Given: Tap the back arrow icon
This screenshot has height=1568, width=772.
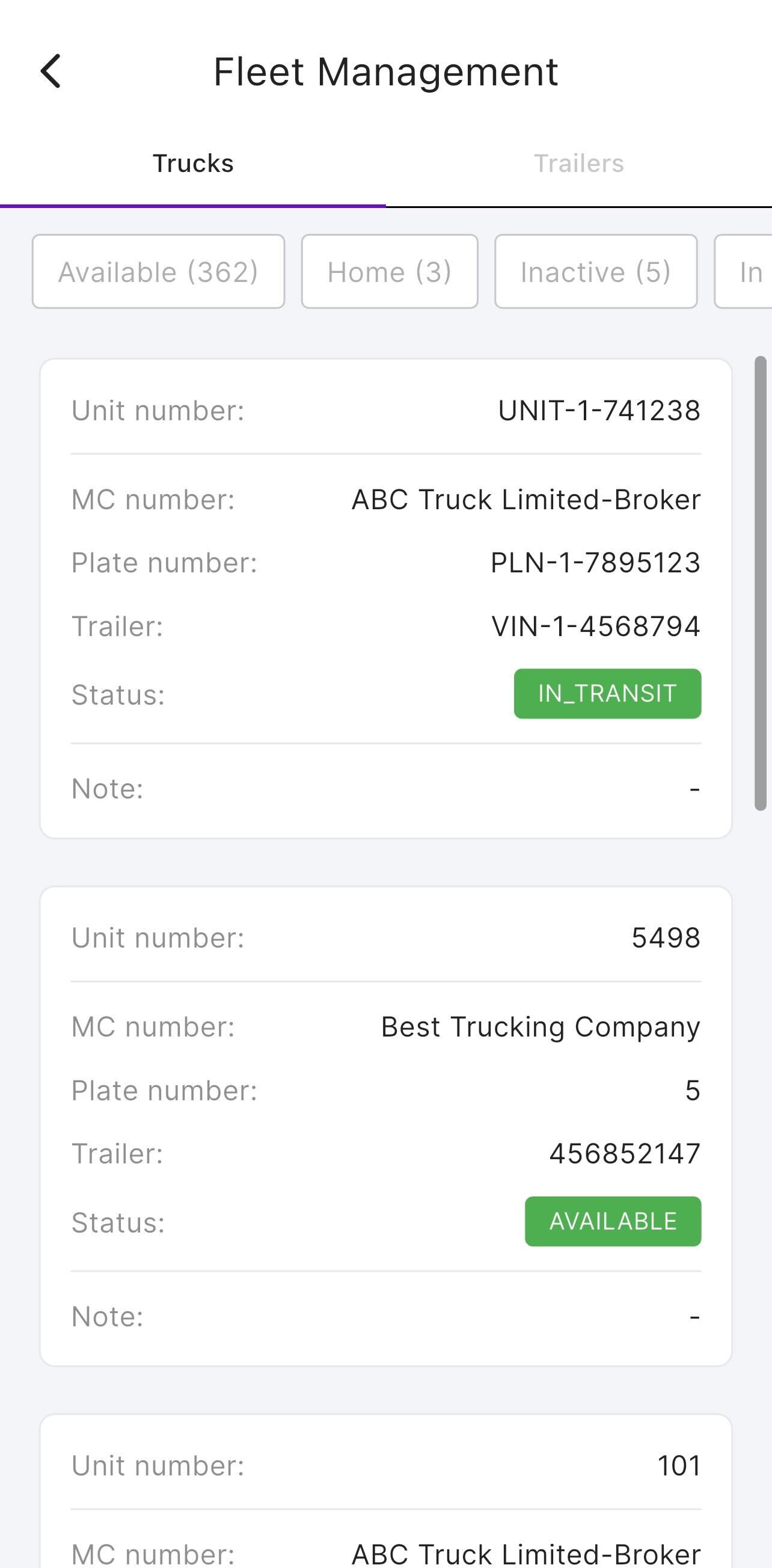Looking at the screenshot, I should click(51, 71).
